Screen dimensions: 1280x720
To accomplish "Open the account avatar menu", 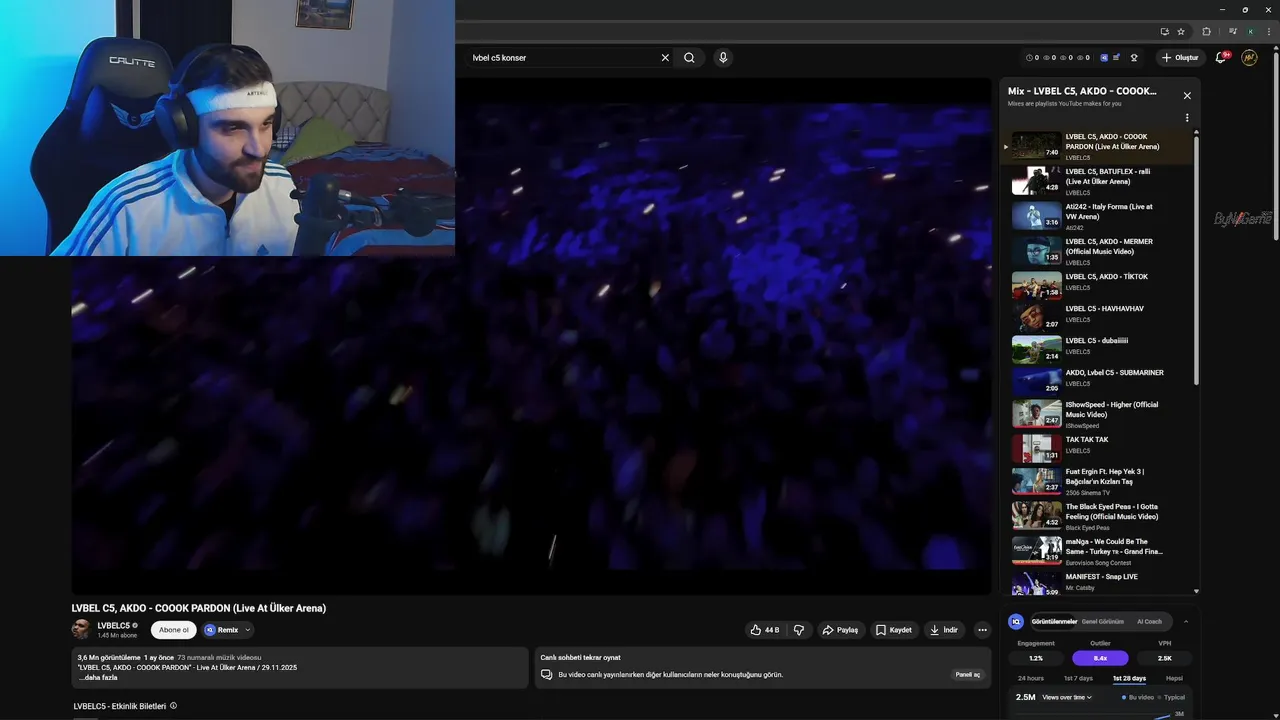I will pyautogui.click(x=1249, y=58).
